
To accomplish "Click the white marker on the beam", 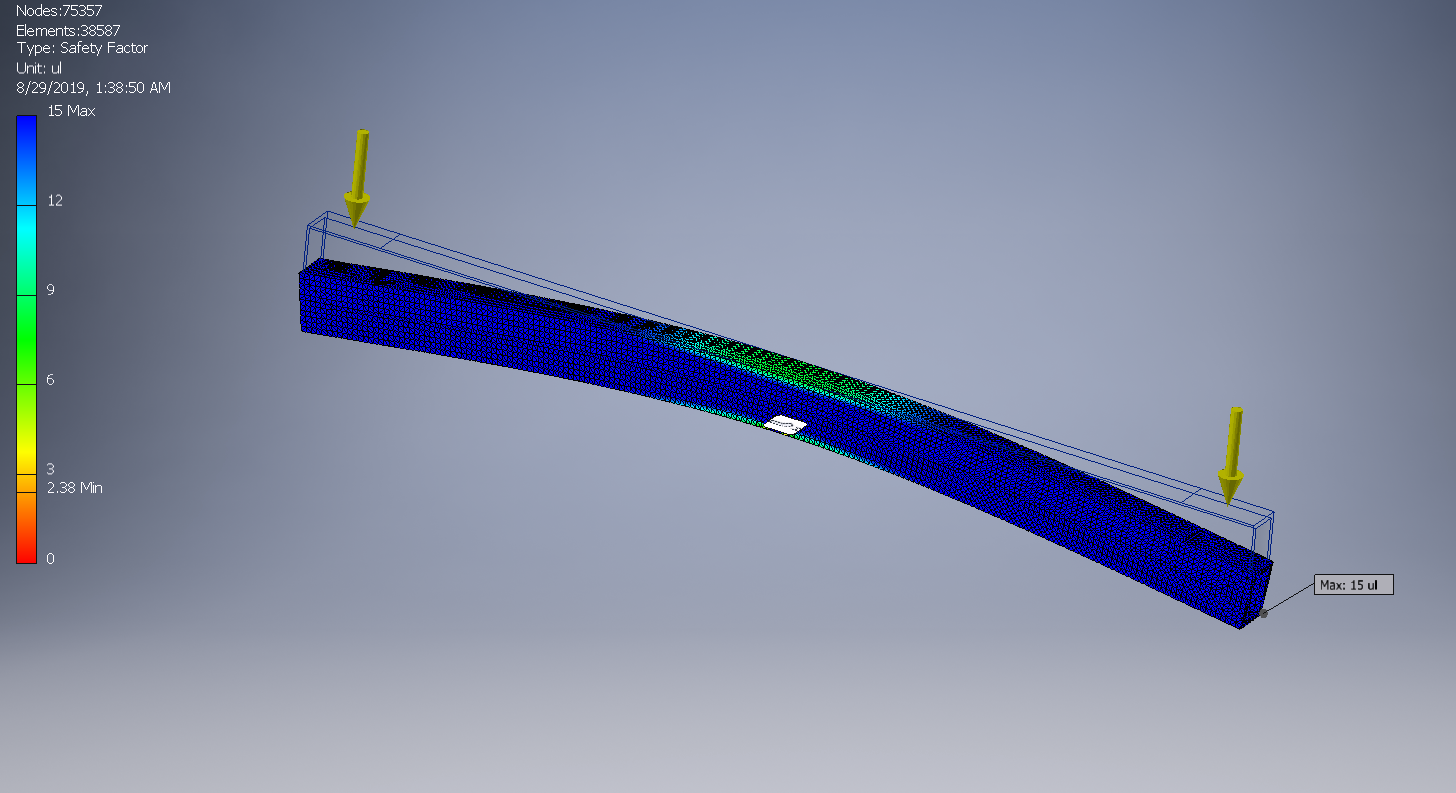I will coord(785,426).
